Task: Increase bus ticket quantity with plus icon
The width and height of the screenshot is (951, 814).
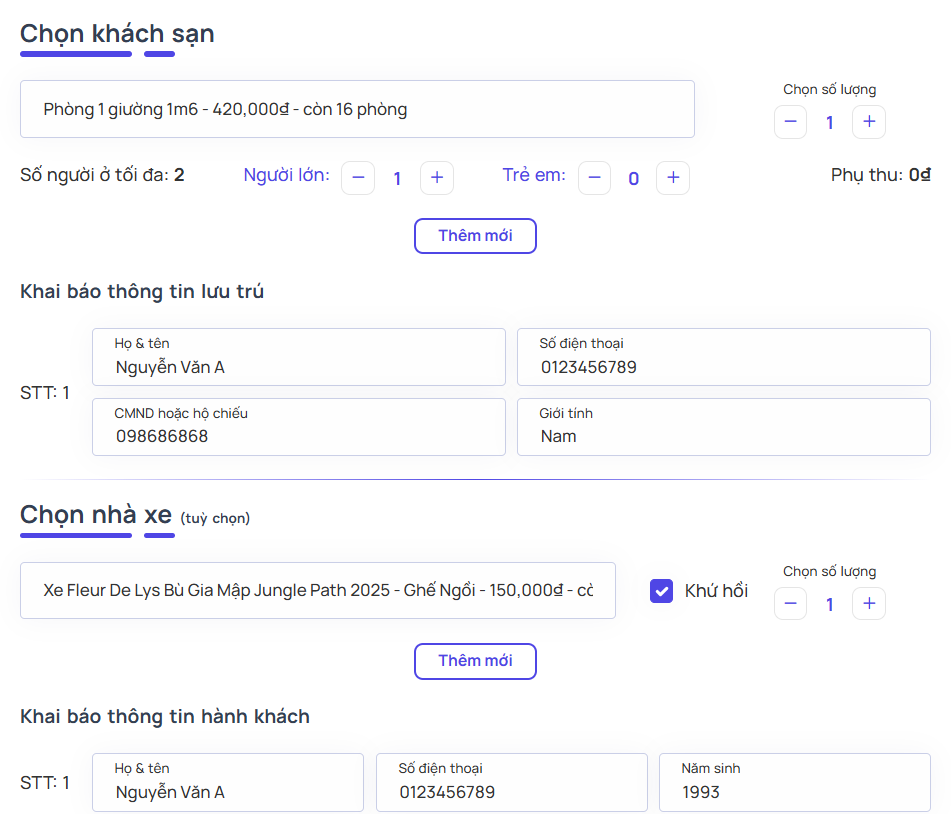Action: [x=868, y=603]
